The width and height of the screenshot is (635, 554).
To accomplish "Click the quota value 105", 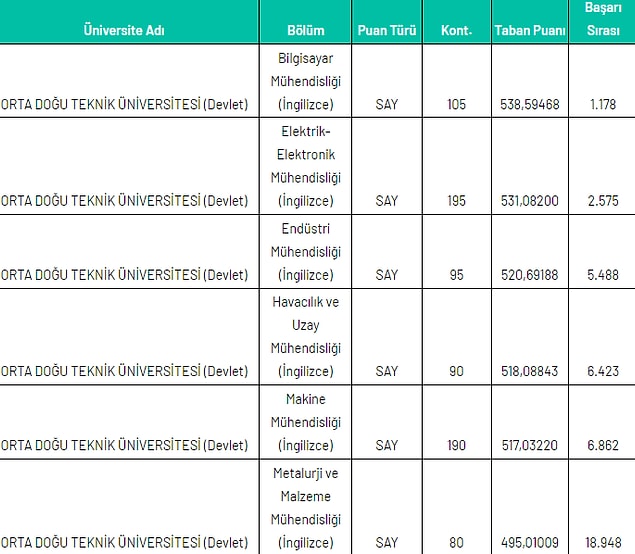I will (456, 104).
